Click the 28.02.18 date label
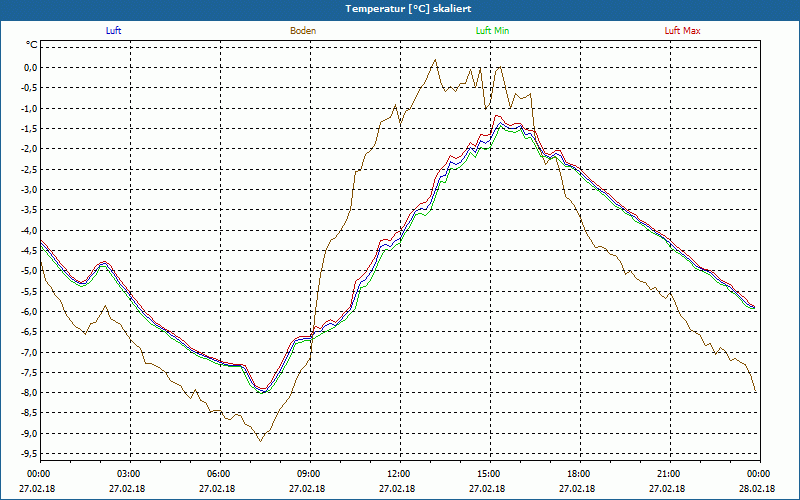The image size is (800, 500). (x=758, y=488)
